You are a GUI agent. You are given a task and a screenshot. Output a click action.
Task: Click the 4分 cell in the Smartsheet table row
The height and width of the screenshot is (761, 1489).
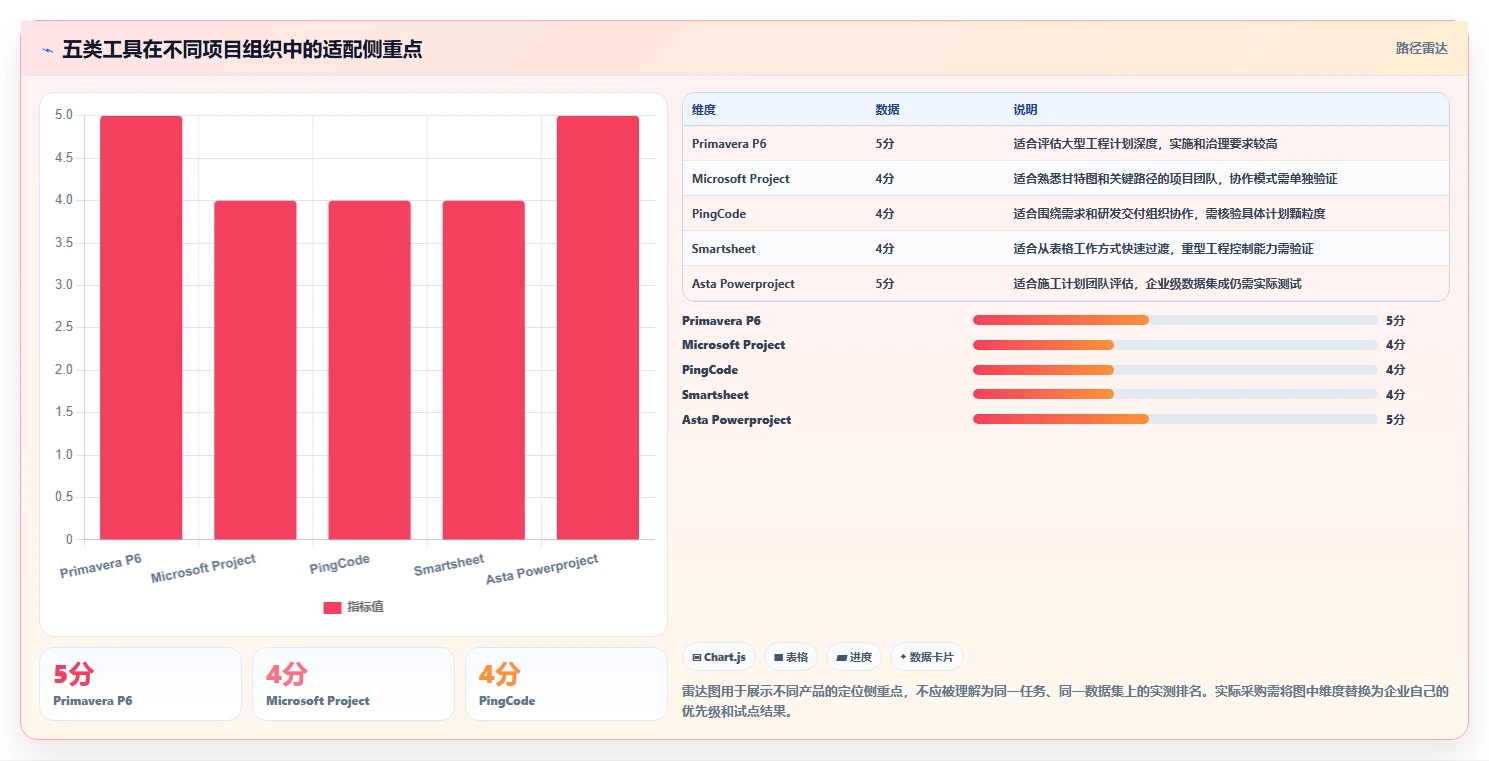coord(885,249)
